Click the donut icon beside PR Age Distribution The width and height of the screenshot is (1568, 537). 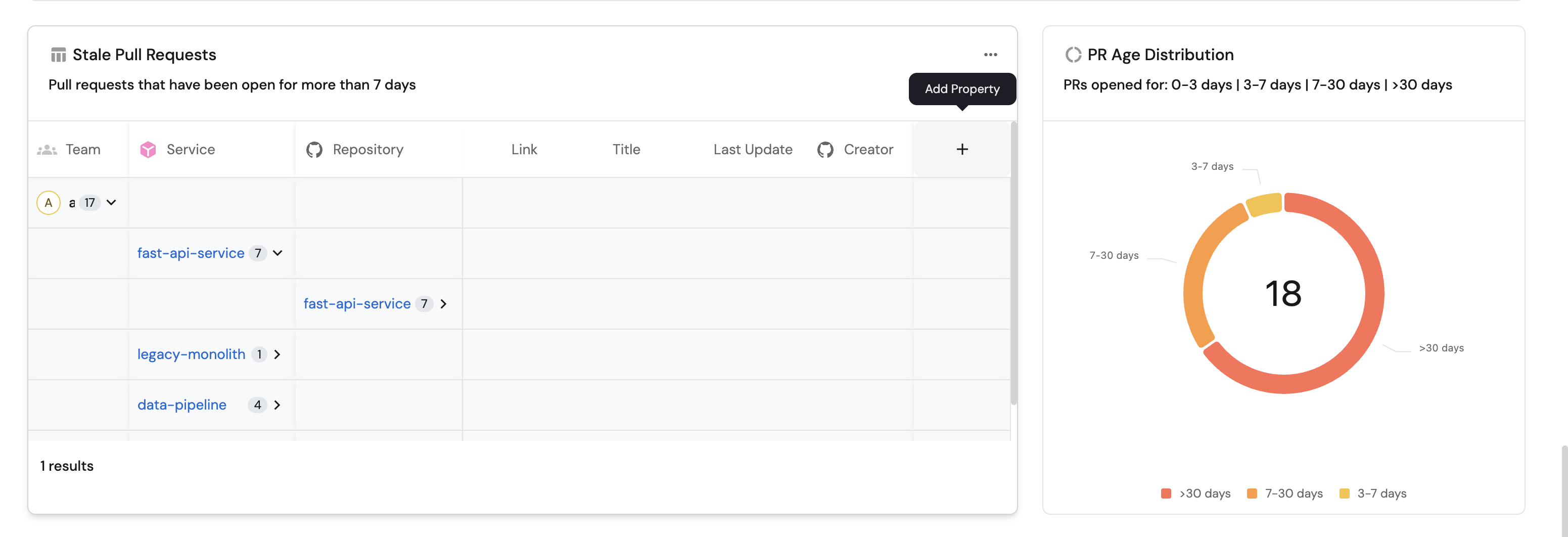1073,55
